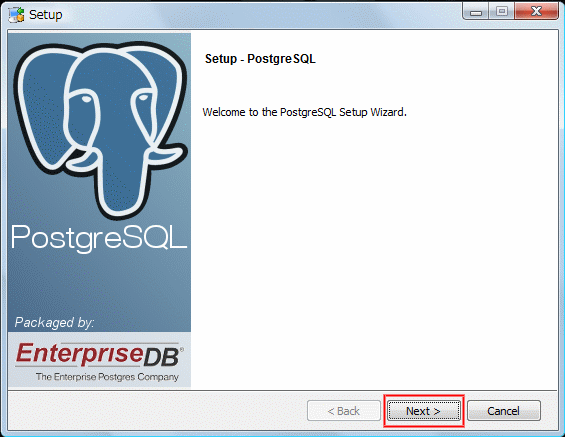Viewport: 565px width, 437px height.
Task: Click the disabled < Back button
Action: (344, 411)
